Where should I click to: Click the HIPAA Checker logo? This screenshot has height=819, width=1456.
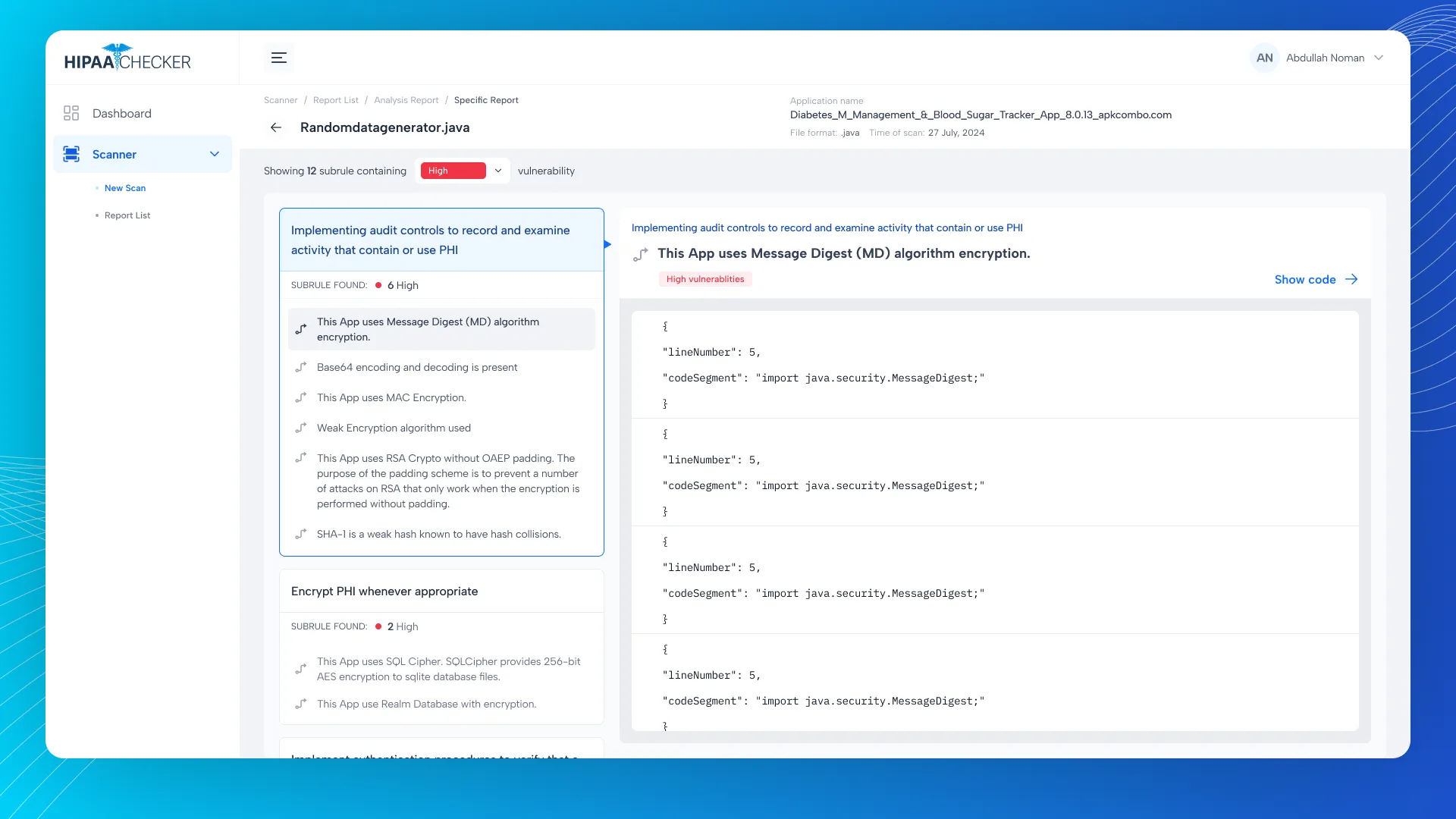[x=127, y=58]
